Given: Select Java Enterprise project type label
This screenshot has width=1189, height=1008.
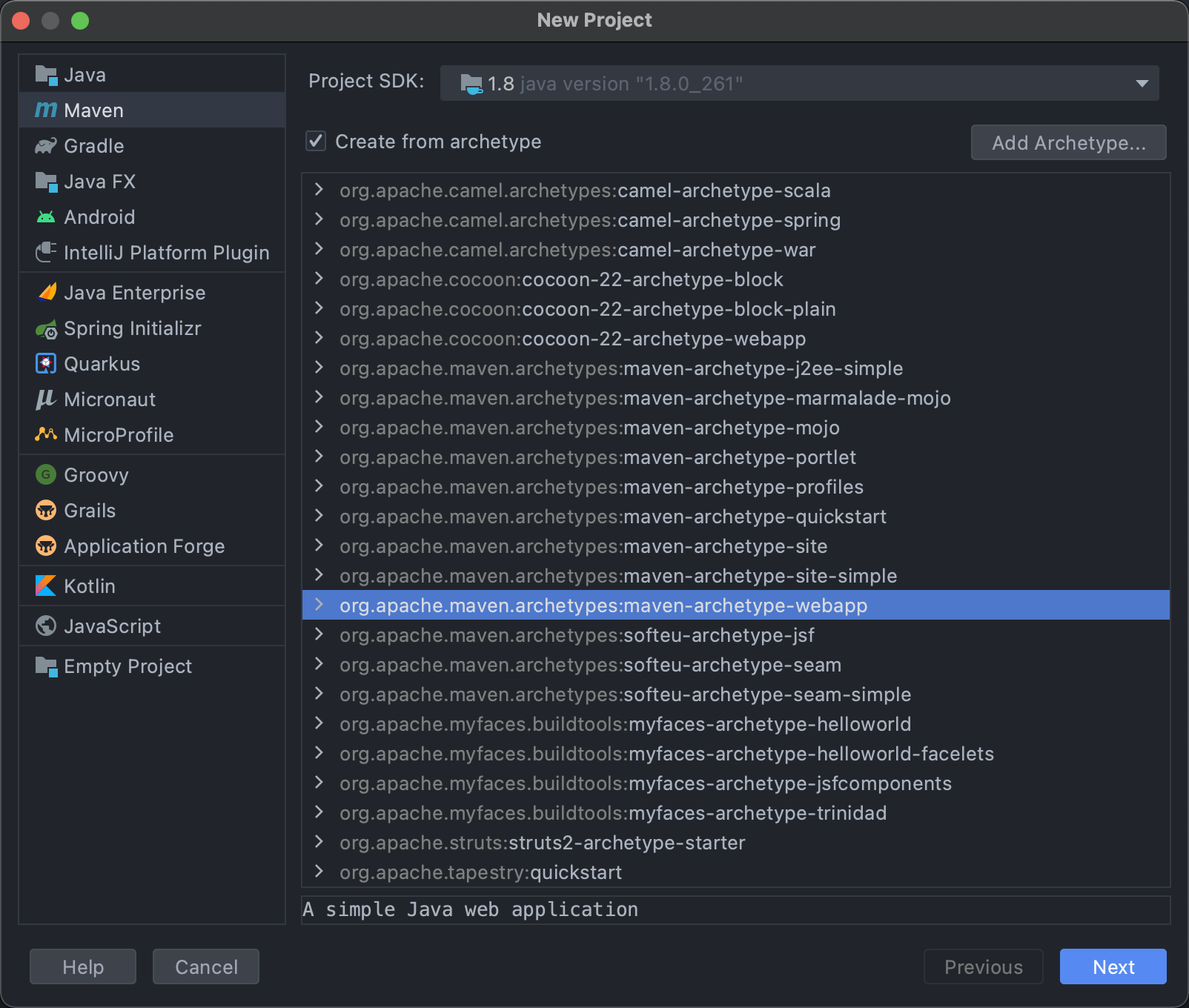Looking at the screenshot, I should pyautogui.click(x=135, y=293).
